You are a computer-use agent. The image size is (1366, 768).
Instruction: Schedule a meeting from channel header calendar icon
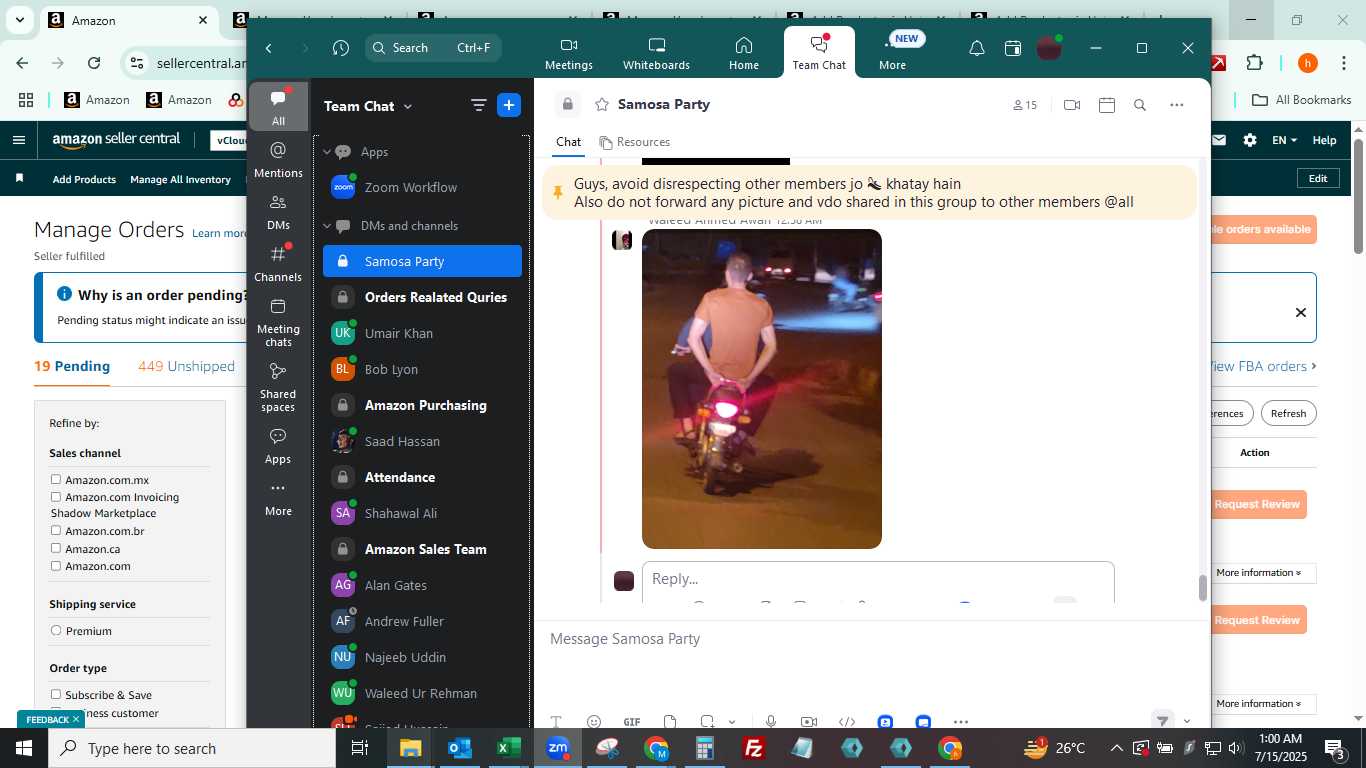pos(1107,105)
